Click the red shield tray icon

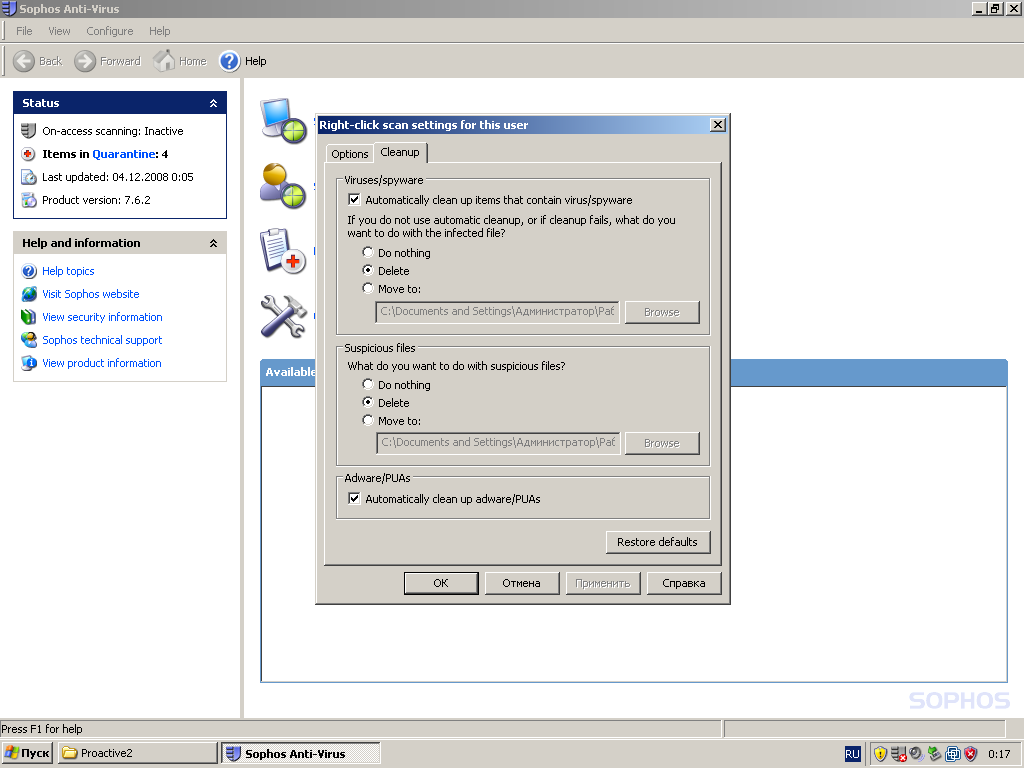(971, 754)
